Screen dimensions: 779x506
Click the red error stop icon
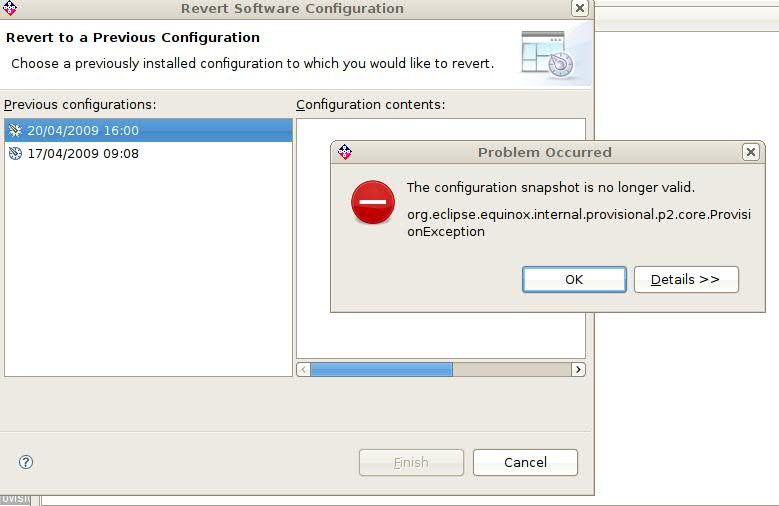pos(373,202)
